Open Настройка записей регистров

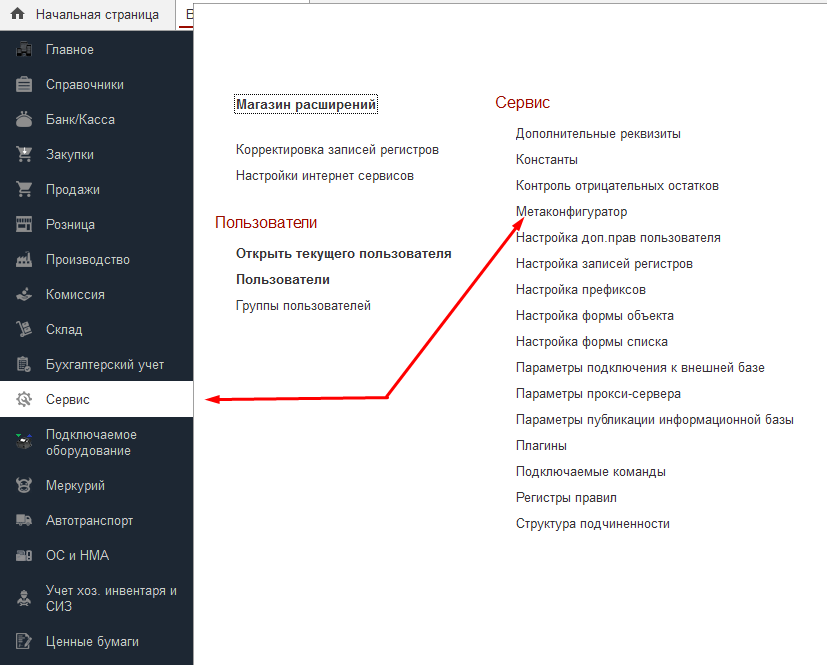click(604, 264)
